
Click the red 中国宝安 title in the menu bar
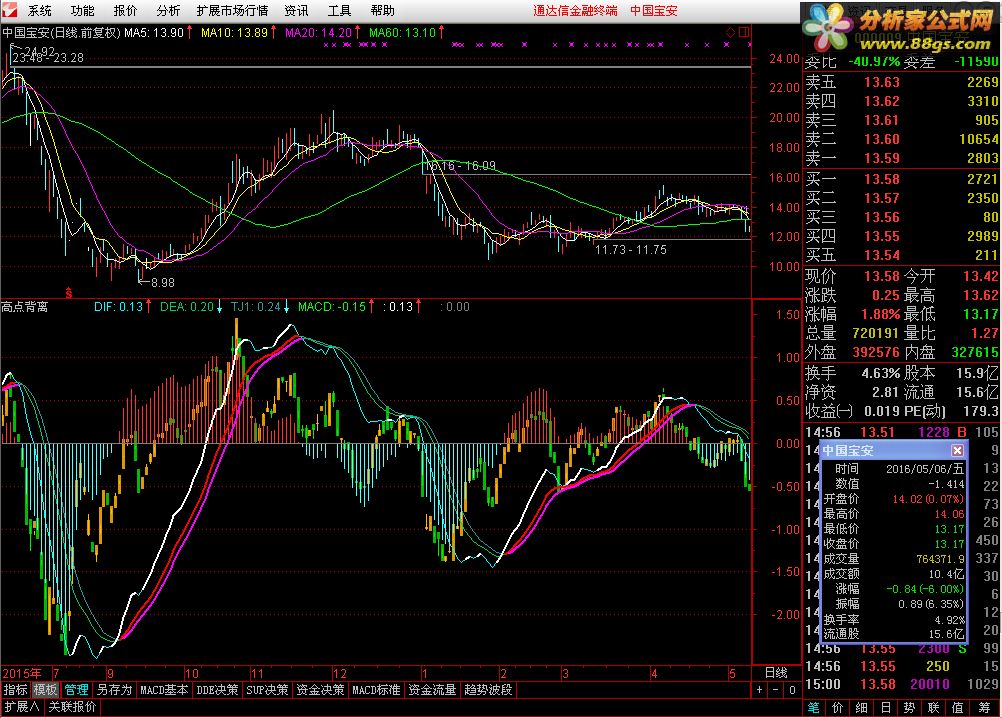(654, 11)
